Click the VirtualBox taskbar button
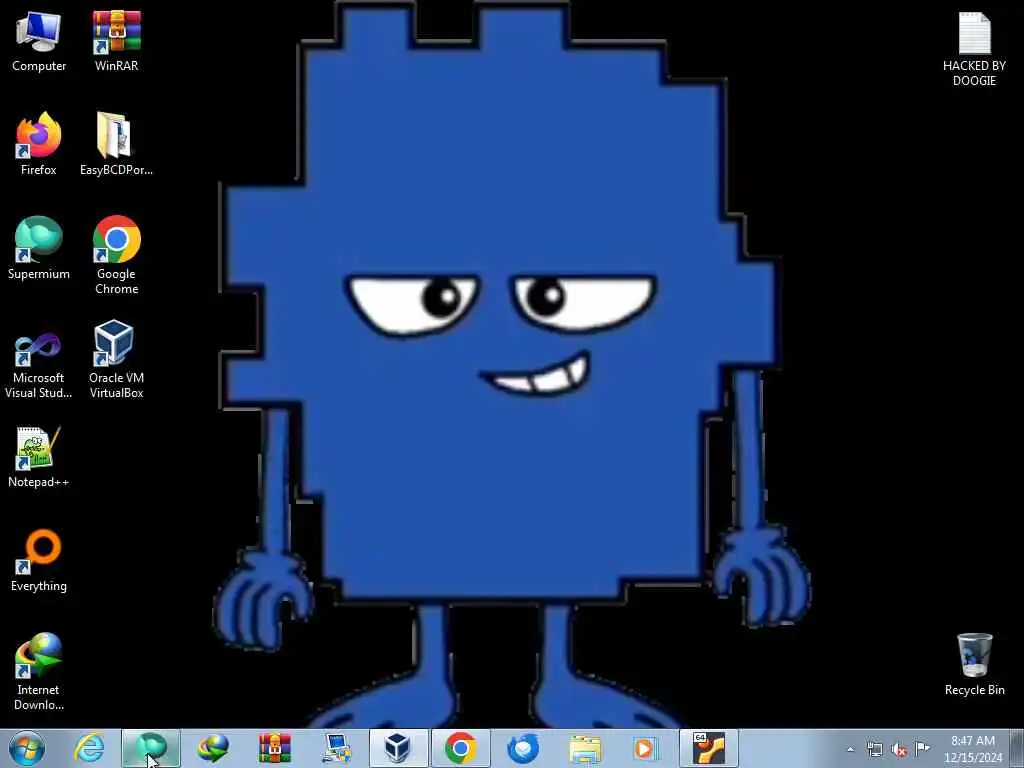1024x768 pixels. pyautogui.click(x=398, y=748)
